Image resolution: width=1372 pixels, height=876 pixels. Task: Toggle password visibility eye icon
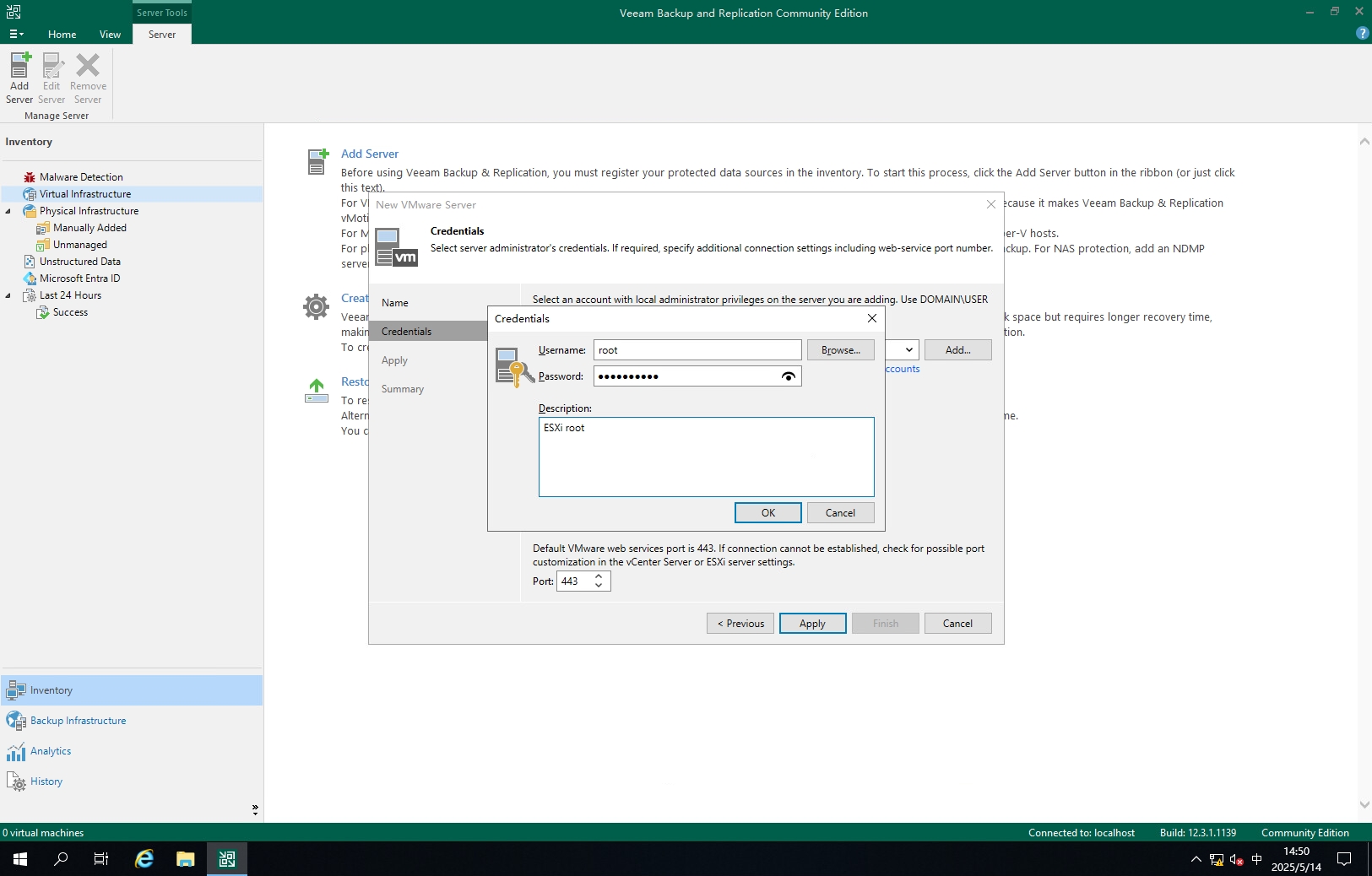788,376
